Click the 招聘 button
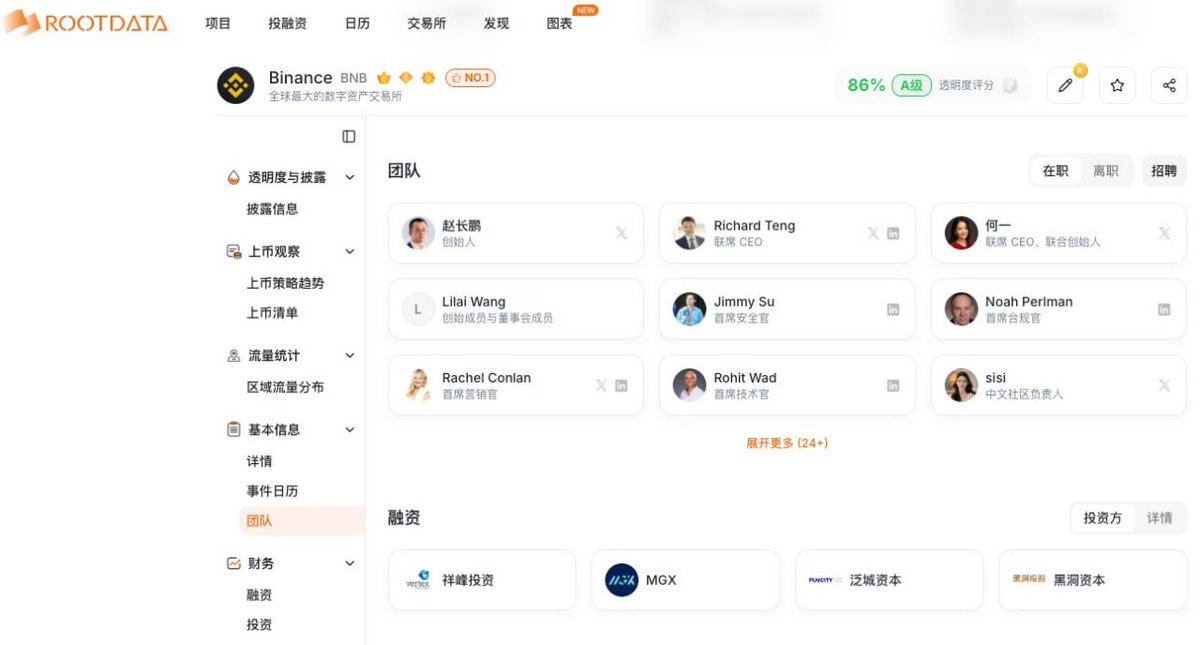Viewport: 1200px width, 645px height. click(x=1164, y=171)
